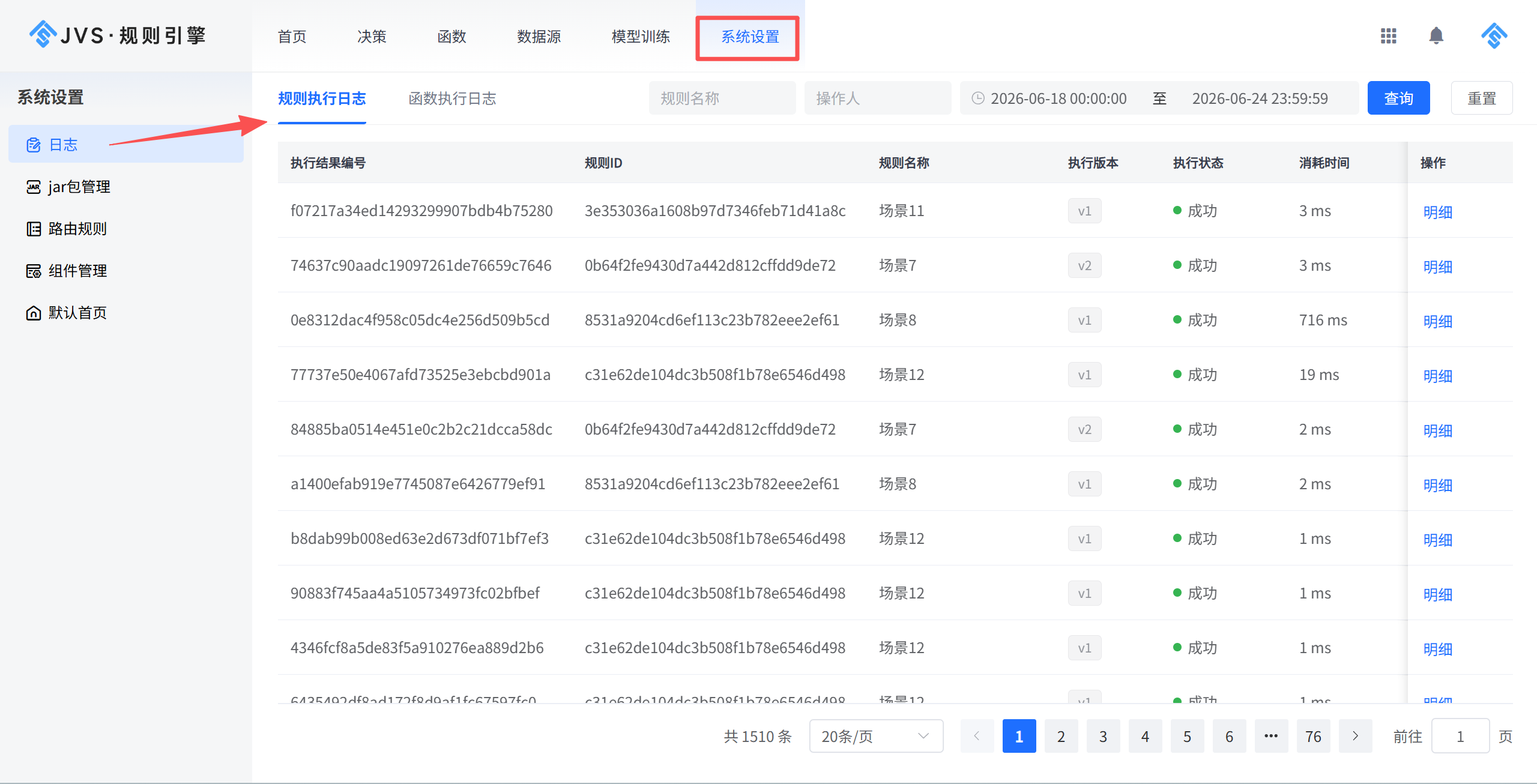This screenshot has height=784, width=1537.
Task: Open 明细 for the 716 ms row
Action: [x=1437, y=321]
